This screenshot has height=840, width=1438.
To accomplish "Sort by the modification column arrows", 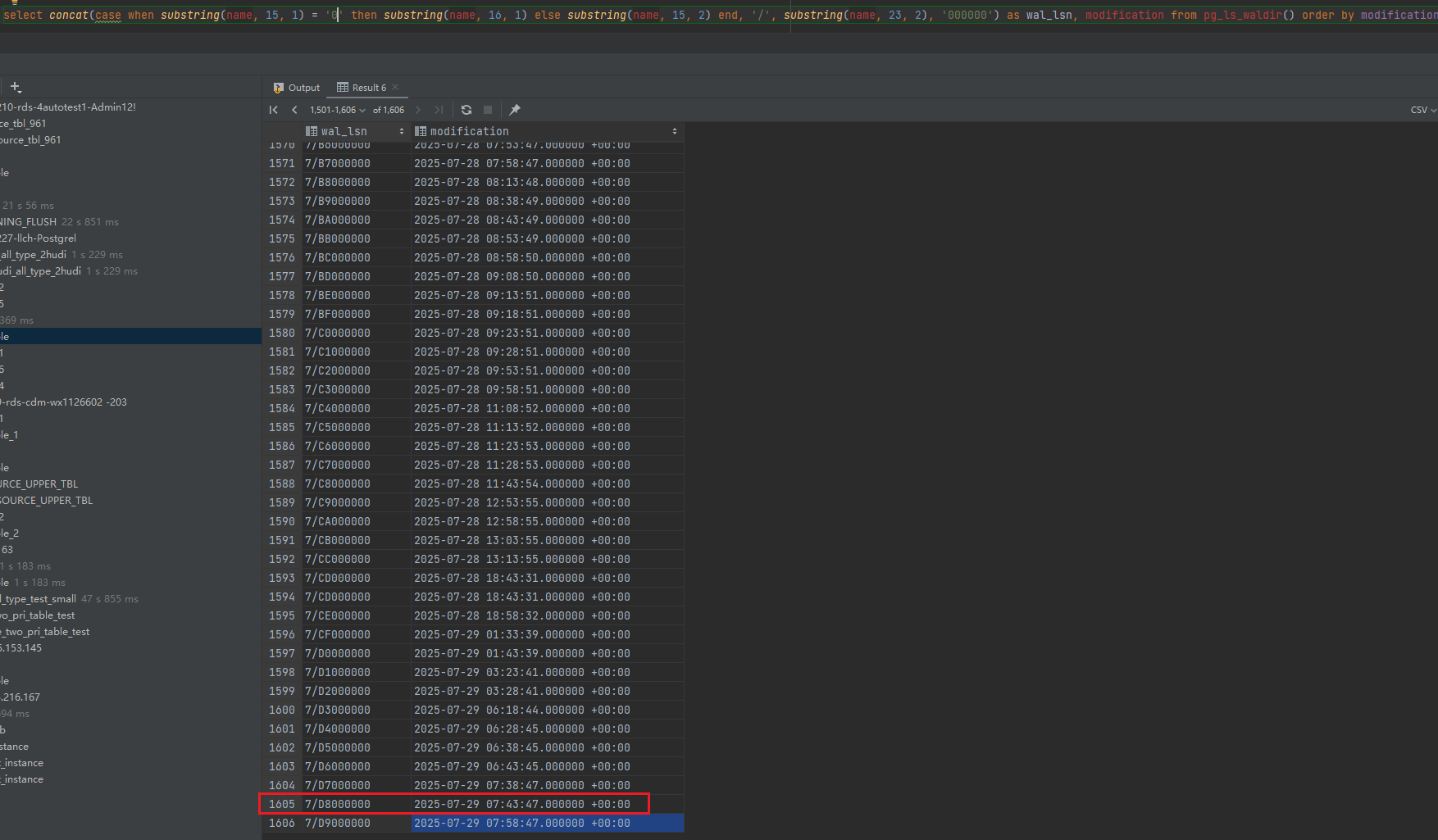I will tap(675, 131).
